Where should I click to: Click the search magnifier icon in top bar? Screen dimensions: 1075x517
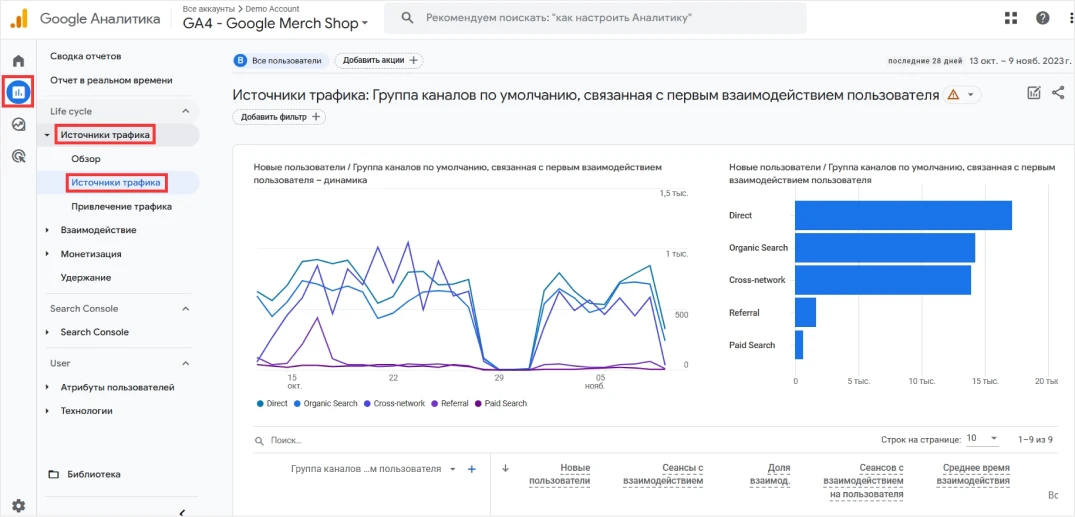pyautogui.click(x=407, y=19)
